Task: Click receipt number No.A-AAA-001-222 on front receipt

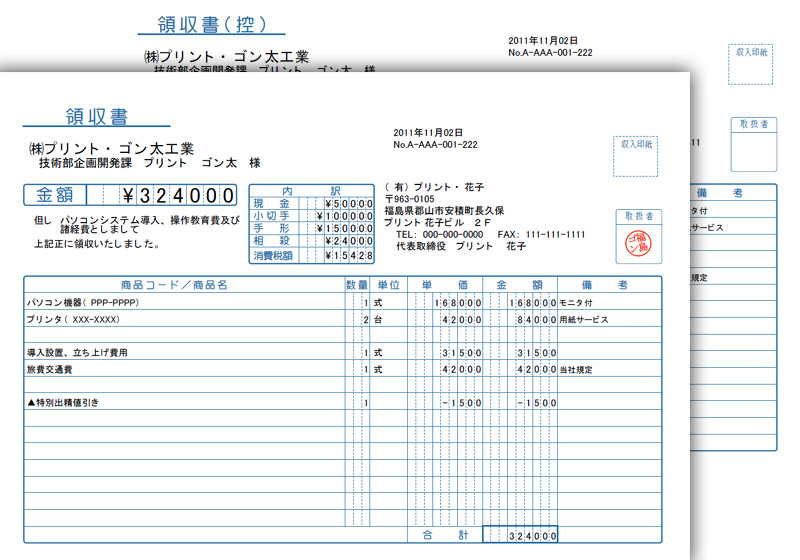Action: [435, 145]
